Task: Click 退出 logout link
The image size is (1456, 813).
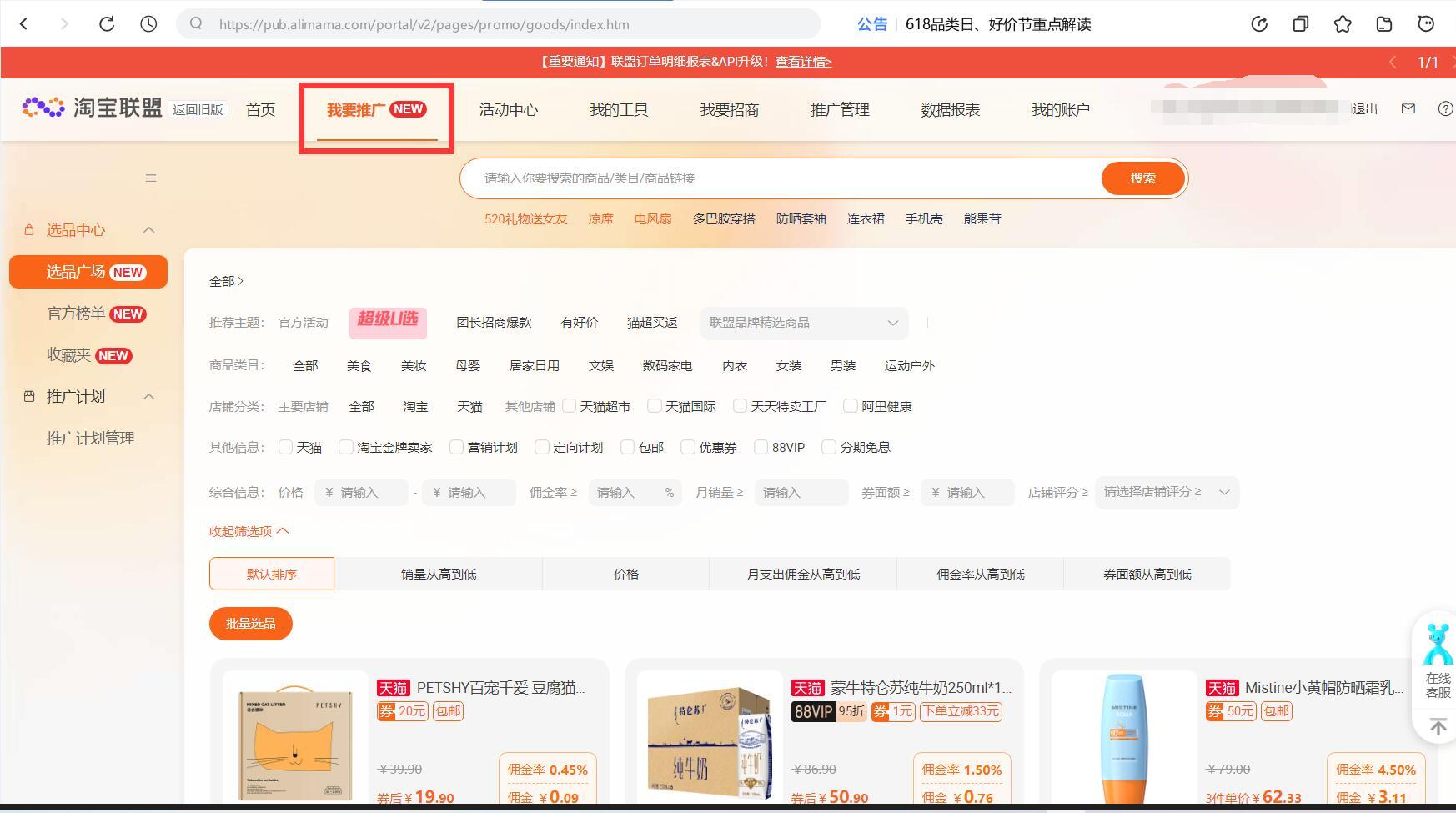Action: click(1365, 109)
